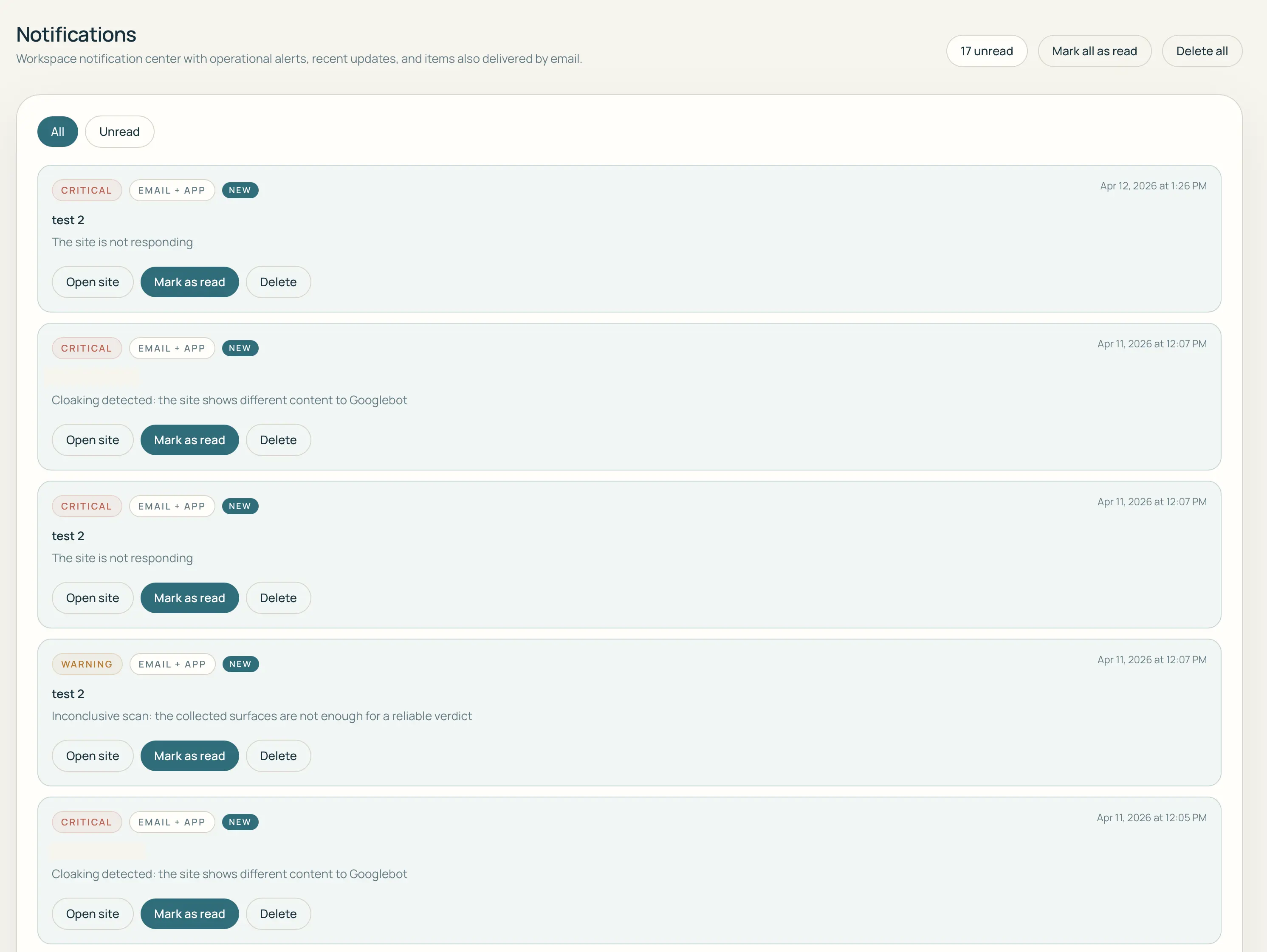Click the WARNING severity badge
Viewport: 1267px width, 952px height.
(87, 664)
